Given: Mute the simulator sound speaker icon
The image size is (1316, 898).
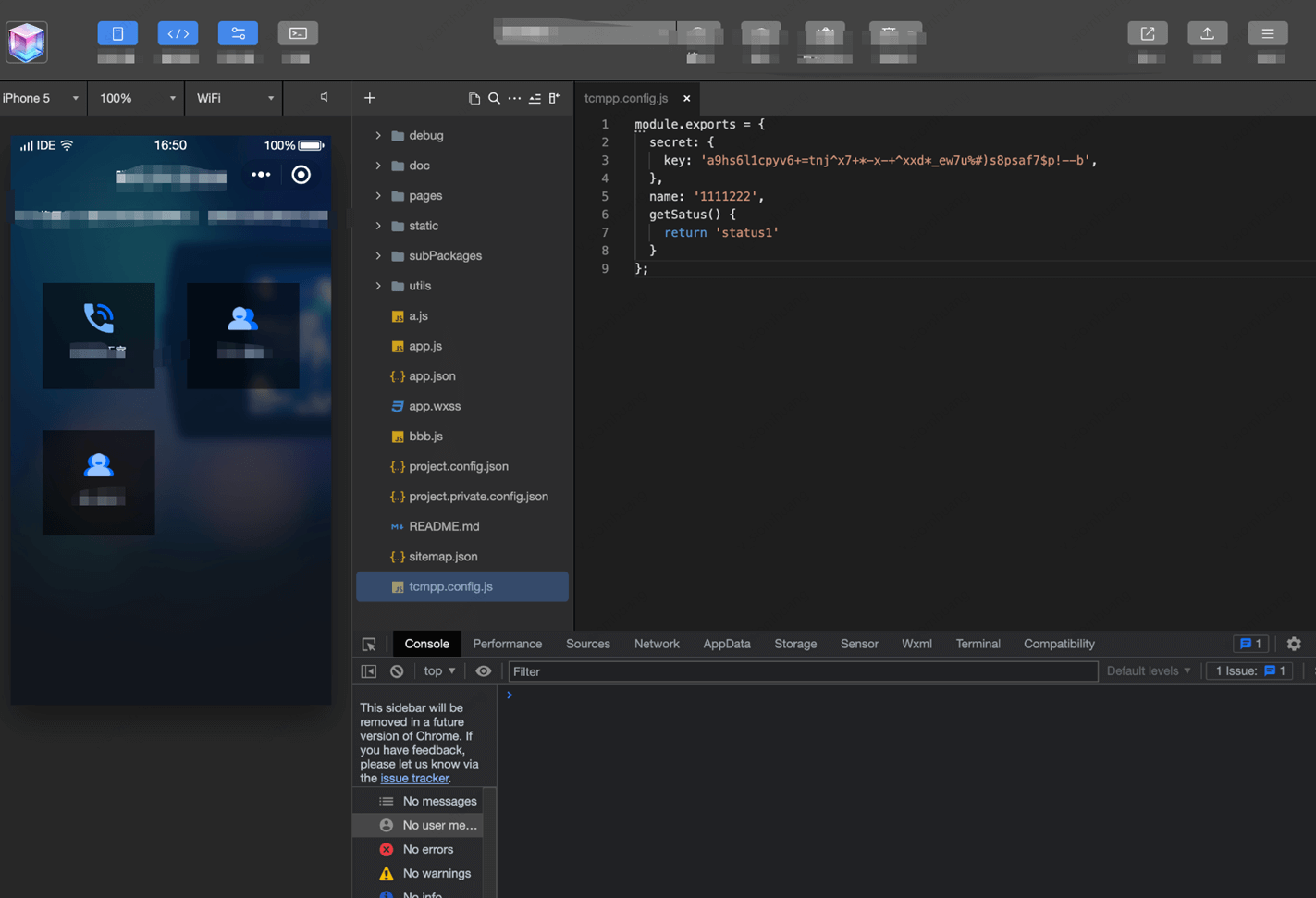Looking at the screenshot, I should tap(324, 97).
